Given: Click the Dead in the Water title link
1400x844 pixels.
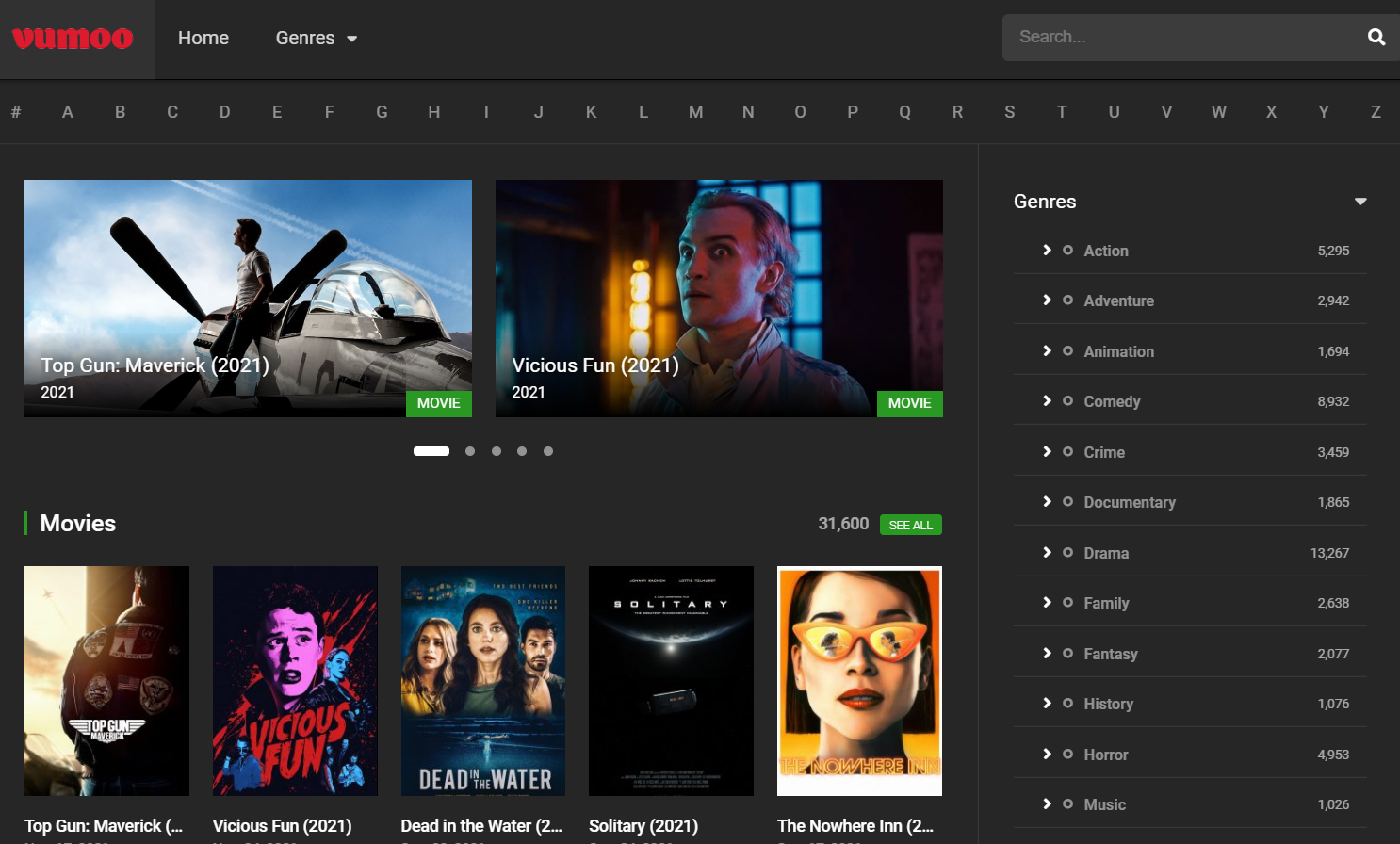Looking at the screenshot, I should [481, 826].
